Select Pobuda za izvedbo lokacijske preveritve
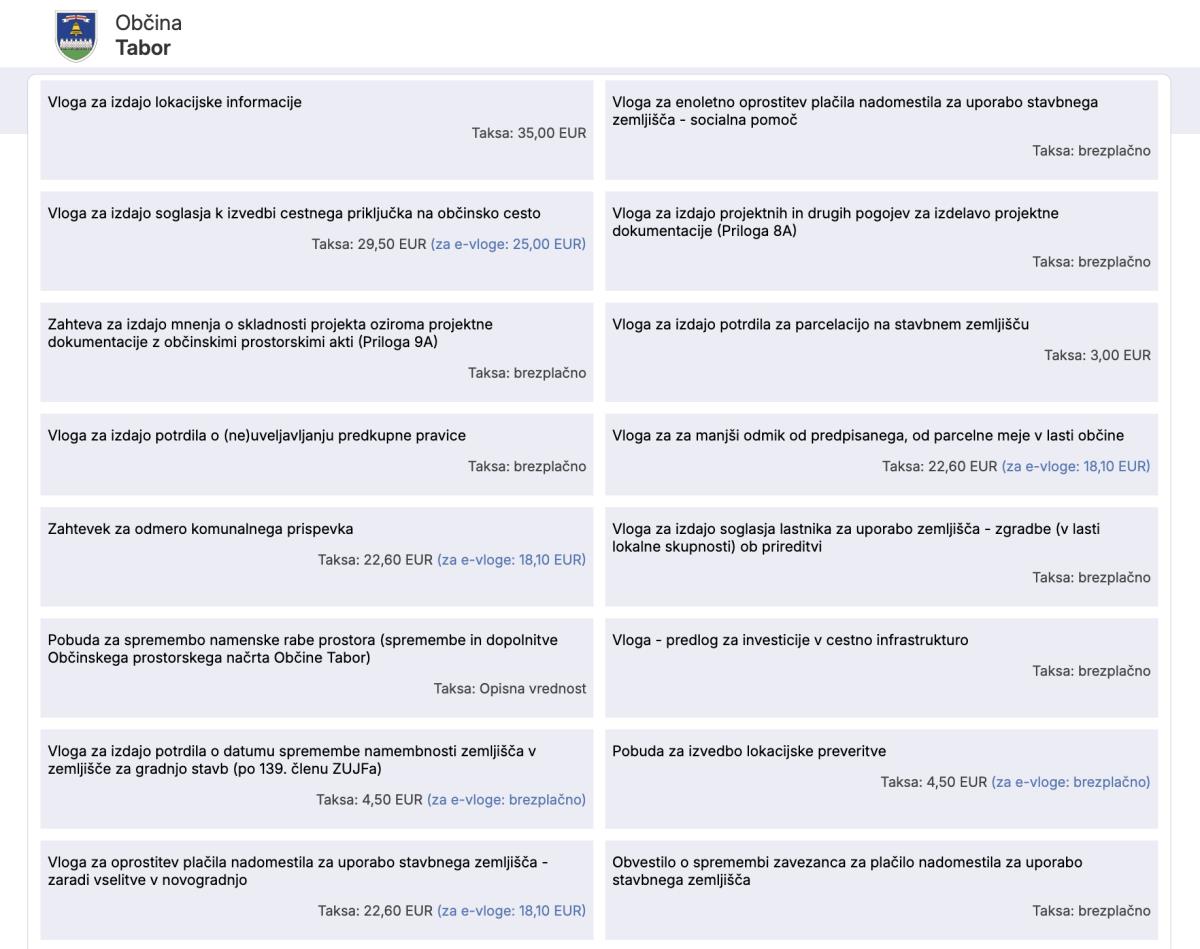The width and height of the screenshot is (1200, 949). pyautogui.click(x=749, y=751)
